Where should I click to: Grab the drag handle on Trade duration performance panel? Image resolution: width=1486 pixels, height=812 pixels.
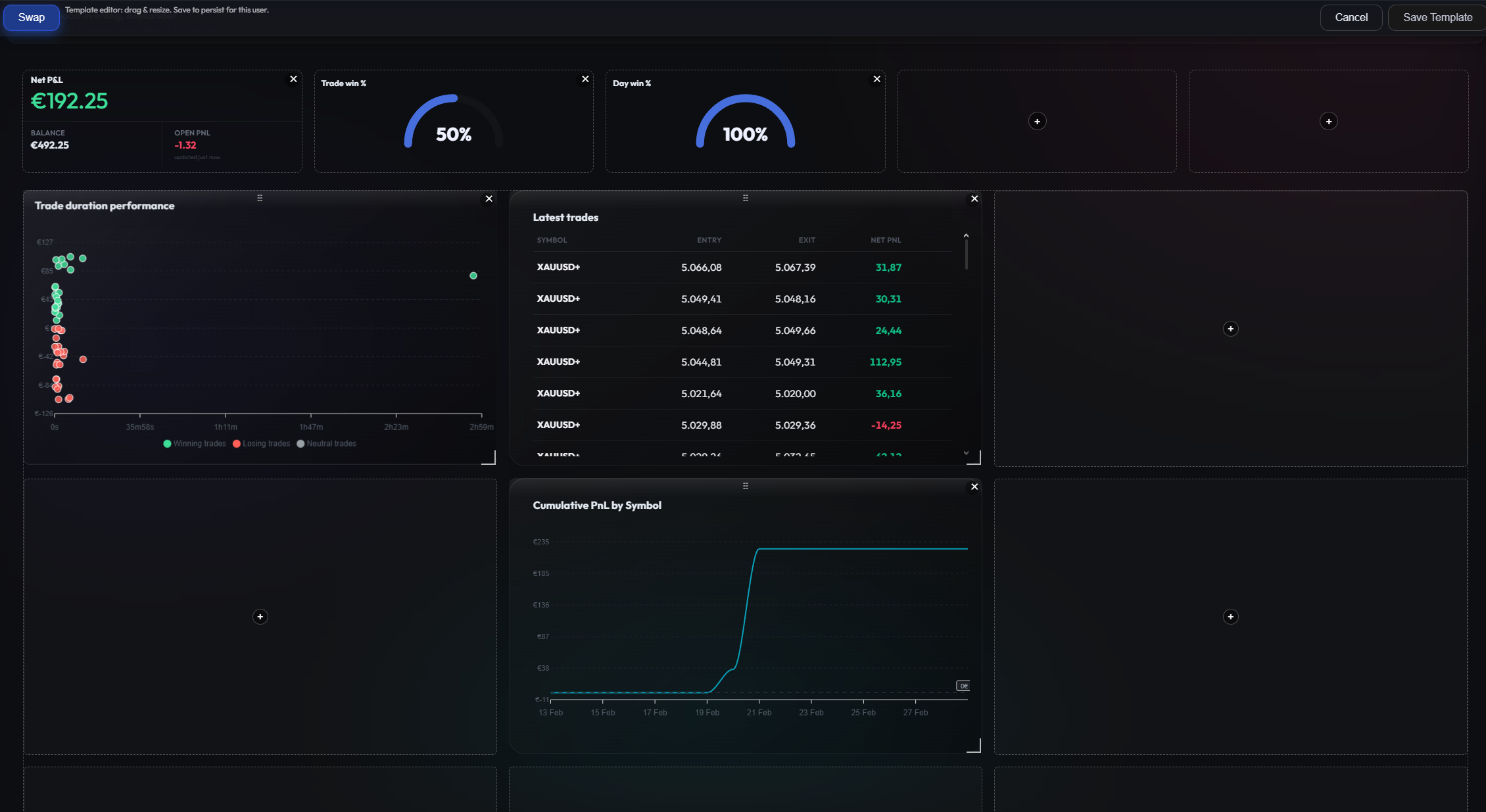pos(260,197)
